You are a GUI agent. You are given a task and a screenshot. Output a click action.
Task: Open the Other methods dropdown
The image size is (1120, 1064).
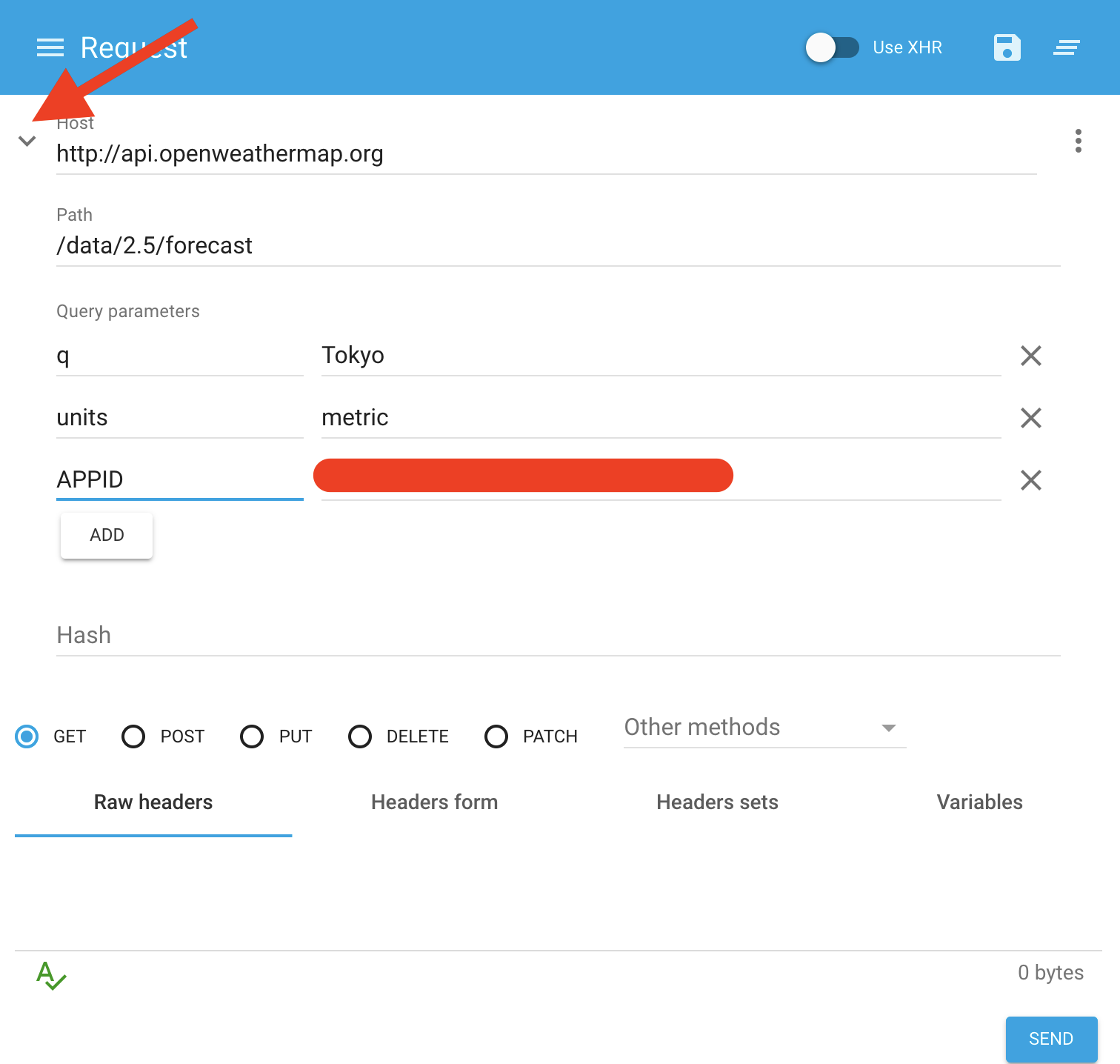764,728
